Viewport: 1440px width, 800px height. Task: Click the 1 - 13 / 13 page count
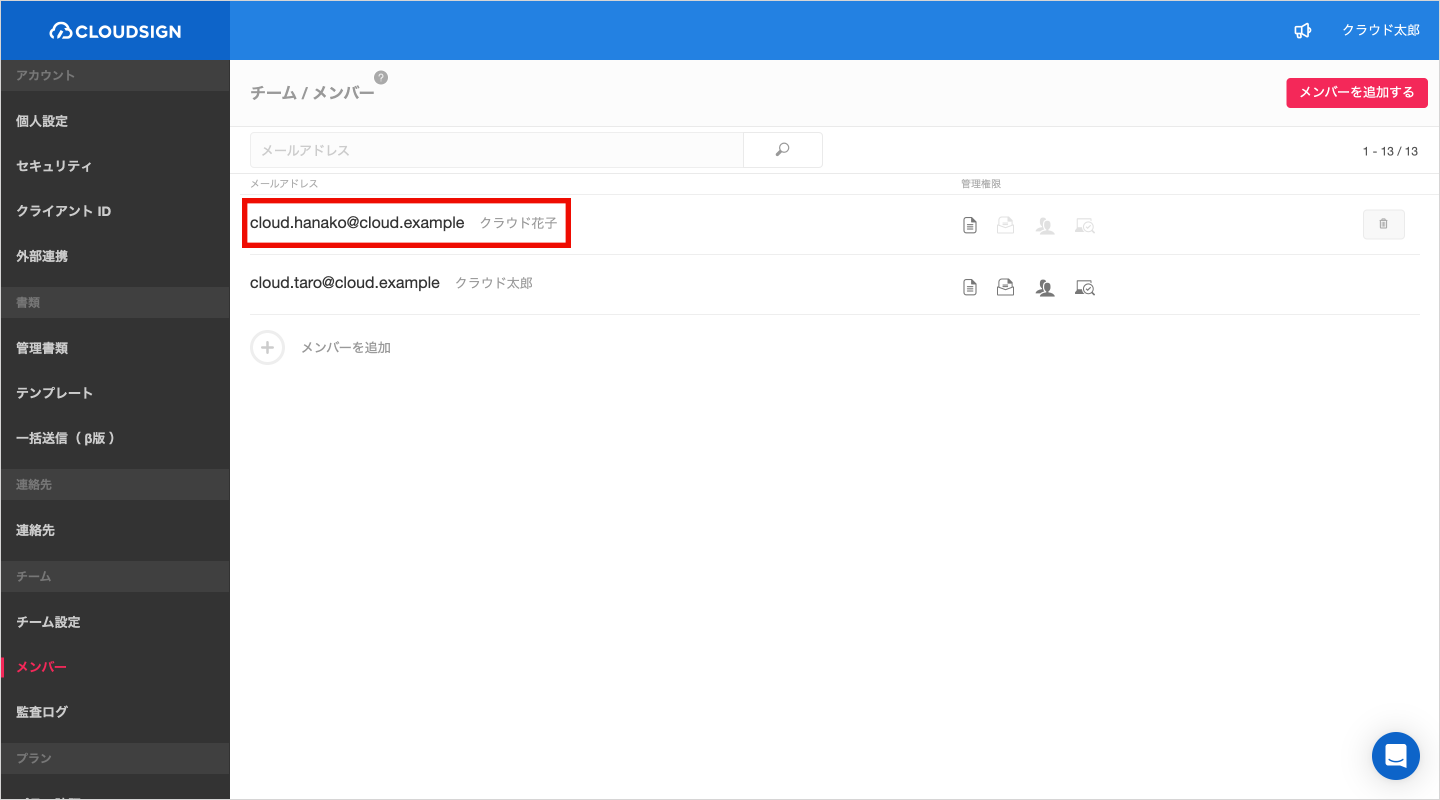pyautogui.click(x=1390, y=152)
